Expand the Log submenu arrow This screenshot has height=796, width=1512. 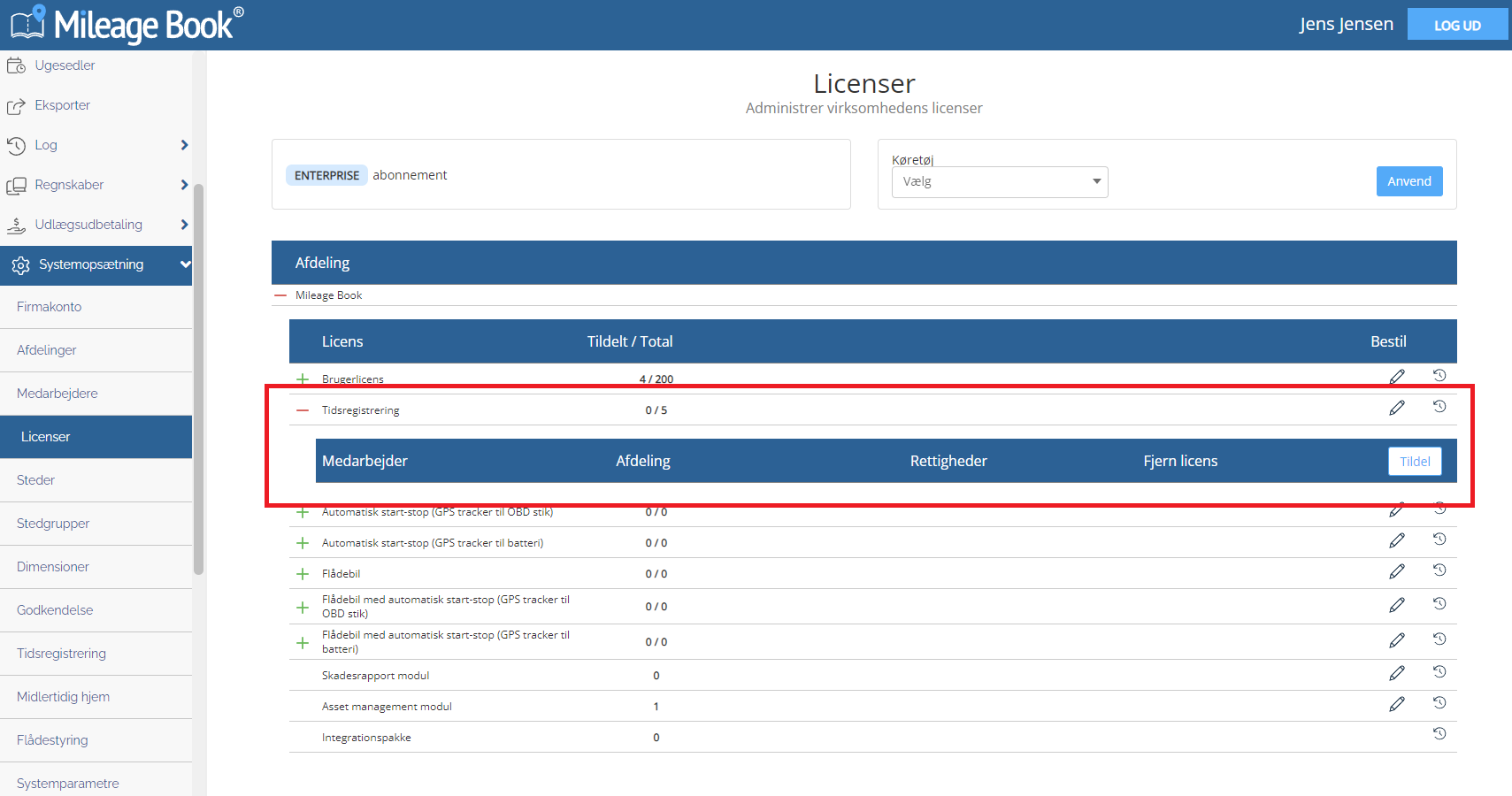(x=184, y=145)
